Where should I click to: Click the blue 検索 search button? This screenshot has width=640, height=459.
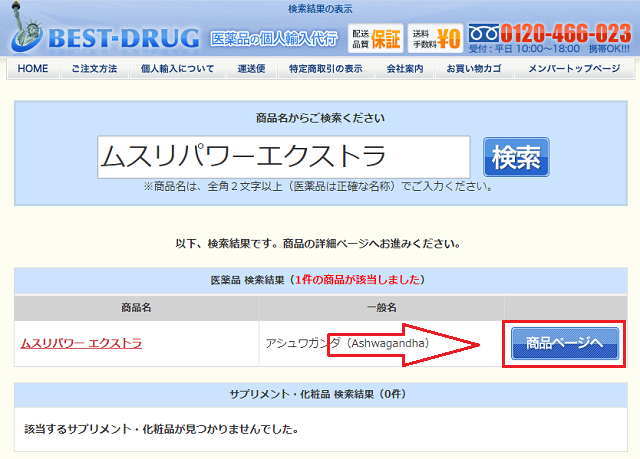pyautogui.click(x=516, y=157)
